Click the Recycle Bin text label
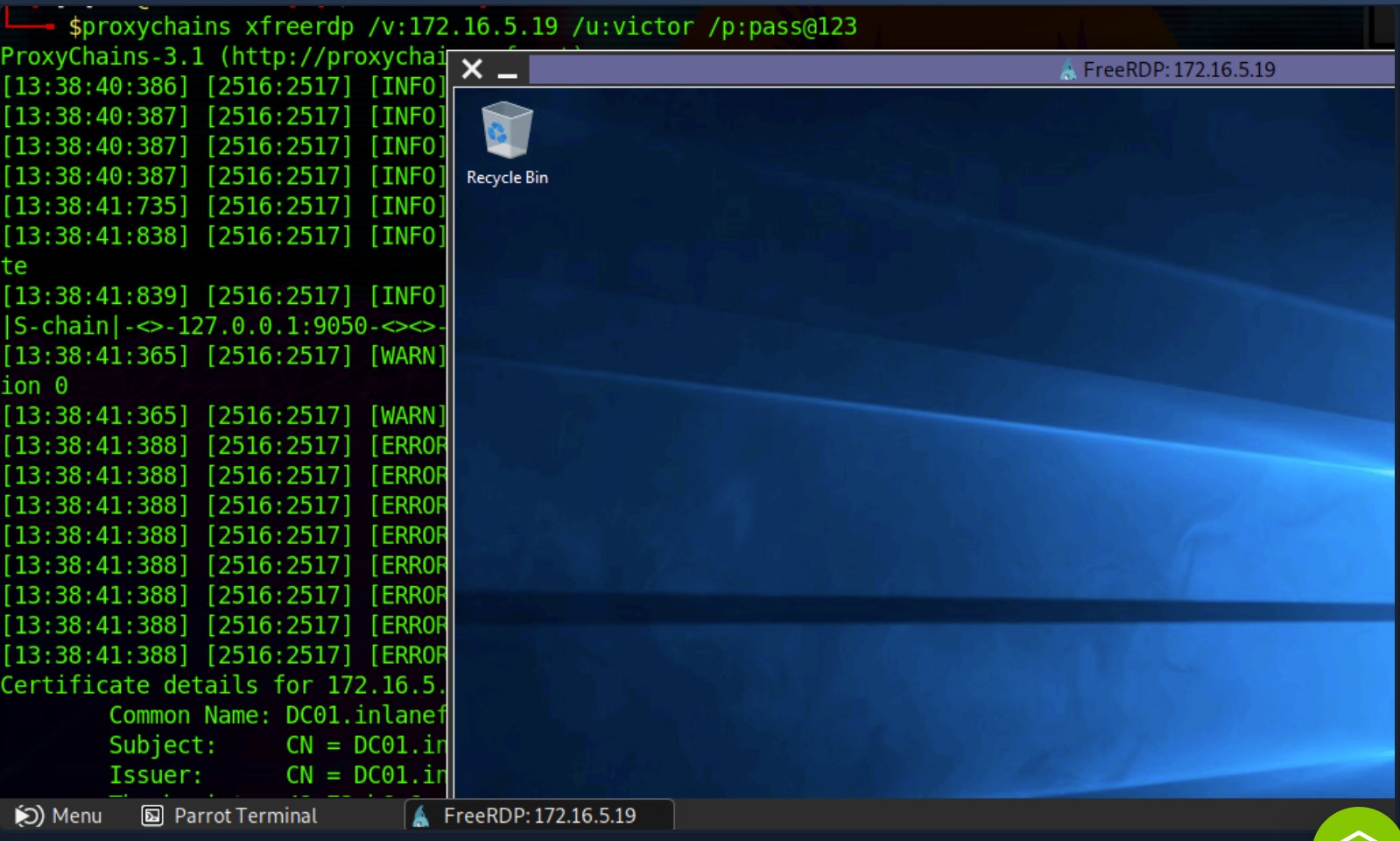This screenshot has height=841, width=1400. 507,178
